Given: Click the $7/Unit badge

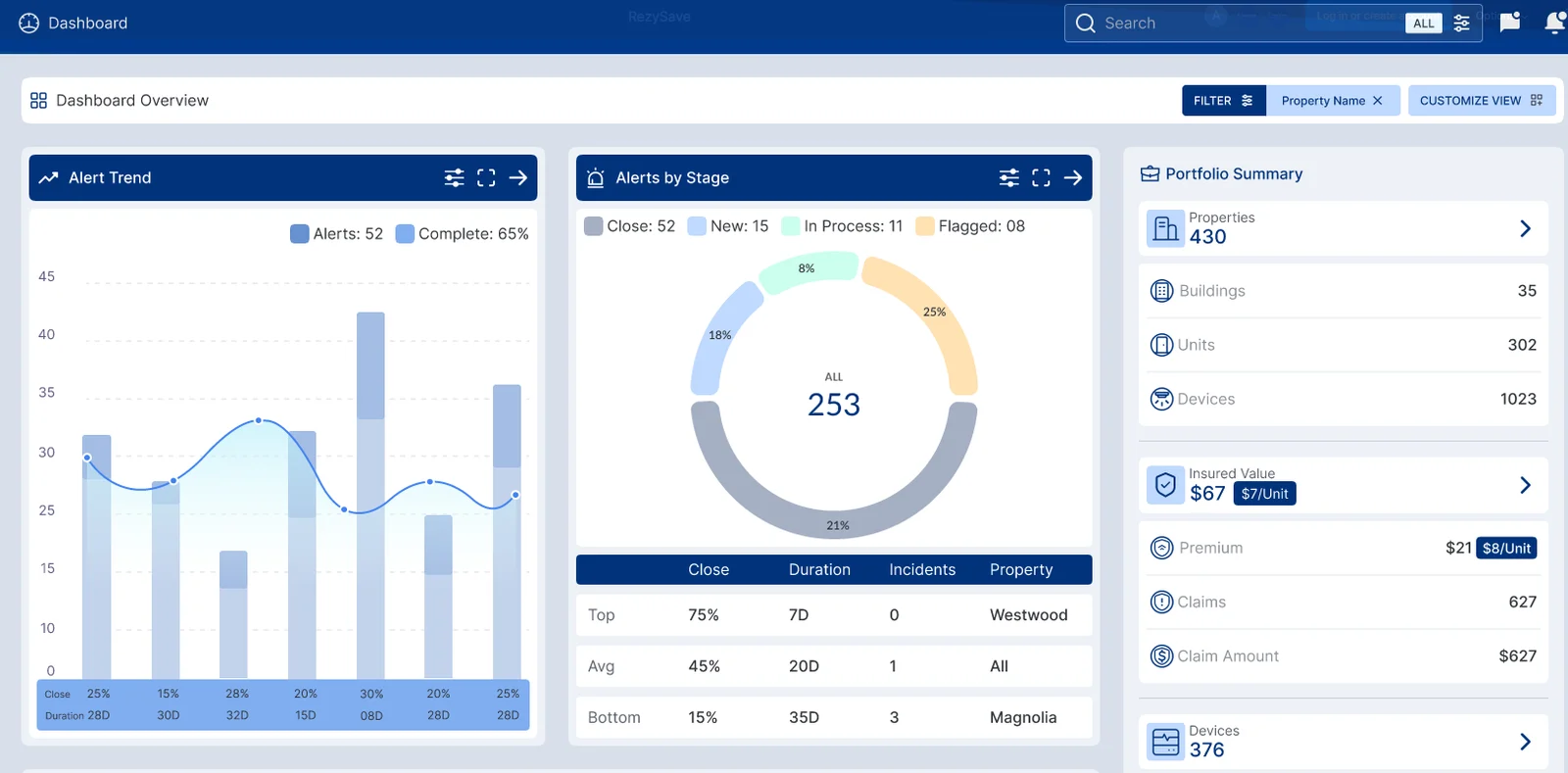Looking at the screenshot, I should click(x=1265, y=494).
